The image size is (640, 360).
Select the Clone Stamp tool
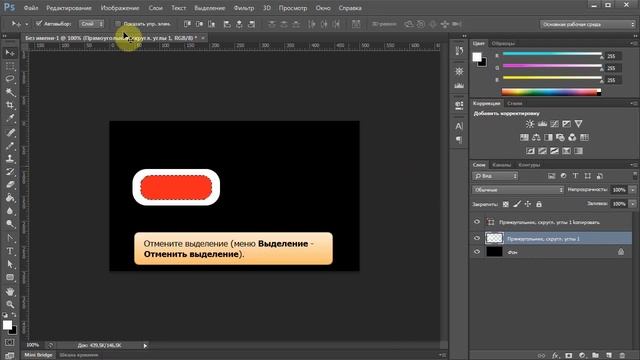pyautogui.click(x=10, y=159)
